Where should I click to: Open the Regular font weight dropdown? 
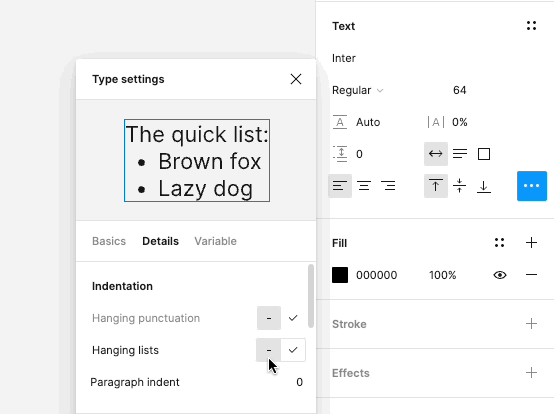point(358,90)
